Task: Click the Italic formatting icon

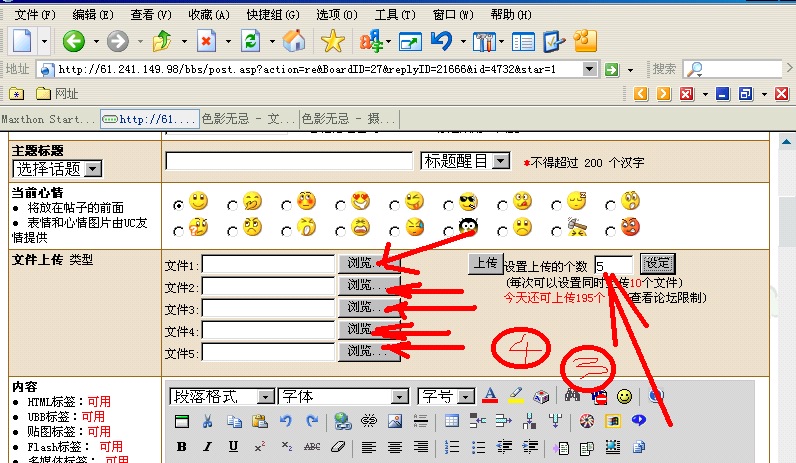Action: point(207,446)
